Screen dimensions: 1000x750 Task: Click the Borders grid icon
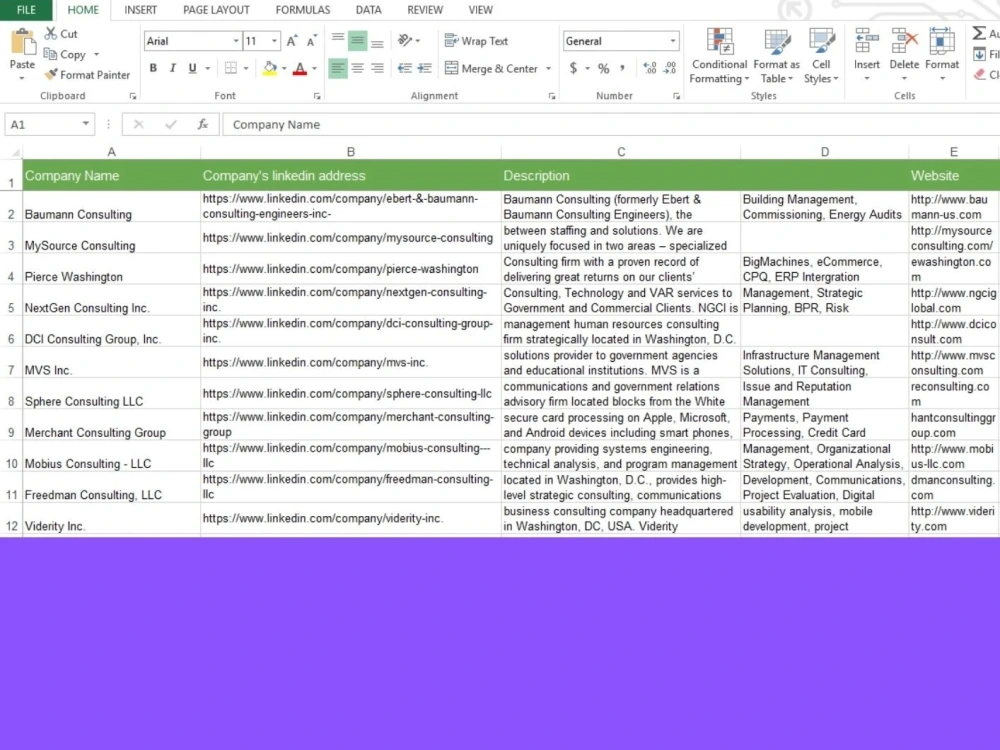[231, 68]
